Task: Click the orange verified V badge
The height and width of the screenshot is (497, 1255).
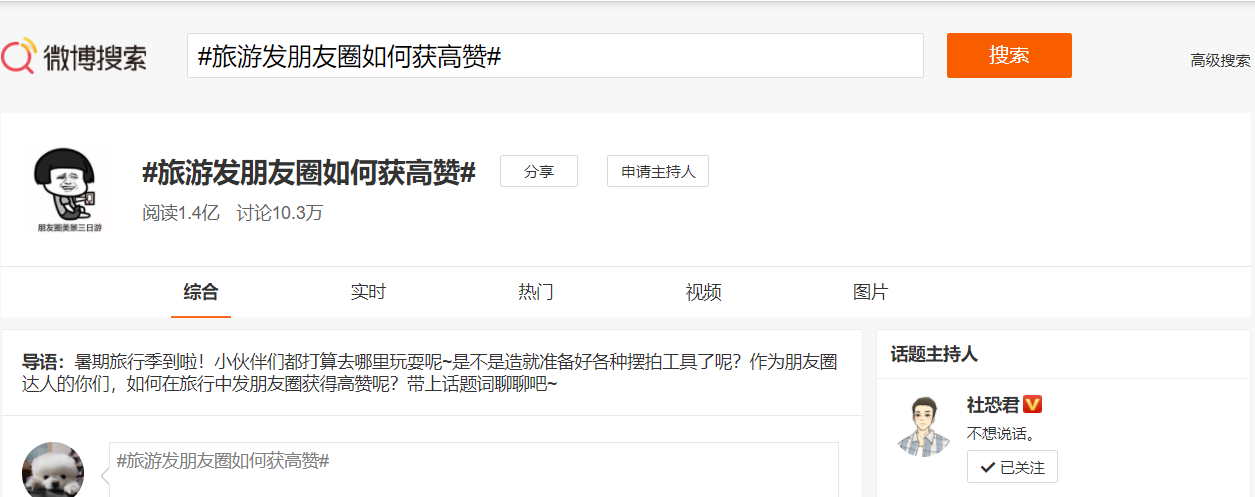Action: pyautogui.click(x=1033, y=405)
